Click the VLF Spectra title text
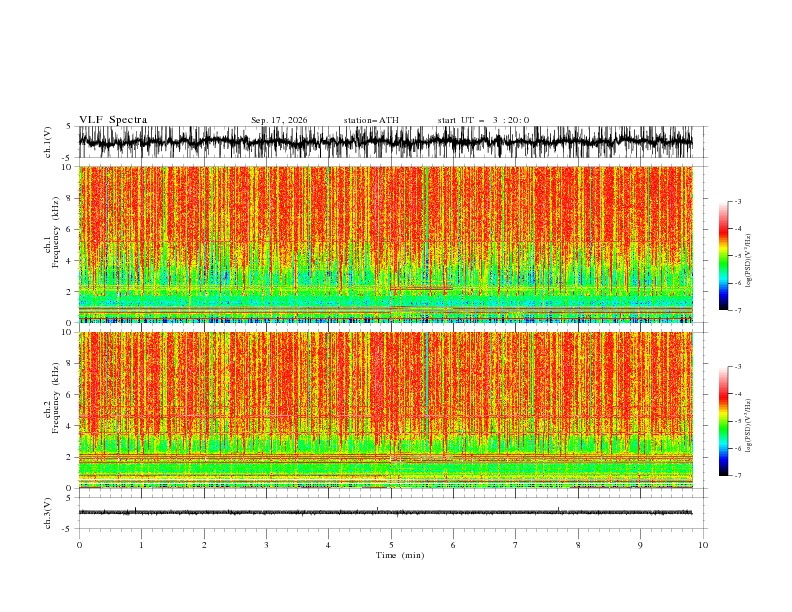 coord(113,120)
